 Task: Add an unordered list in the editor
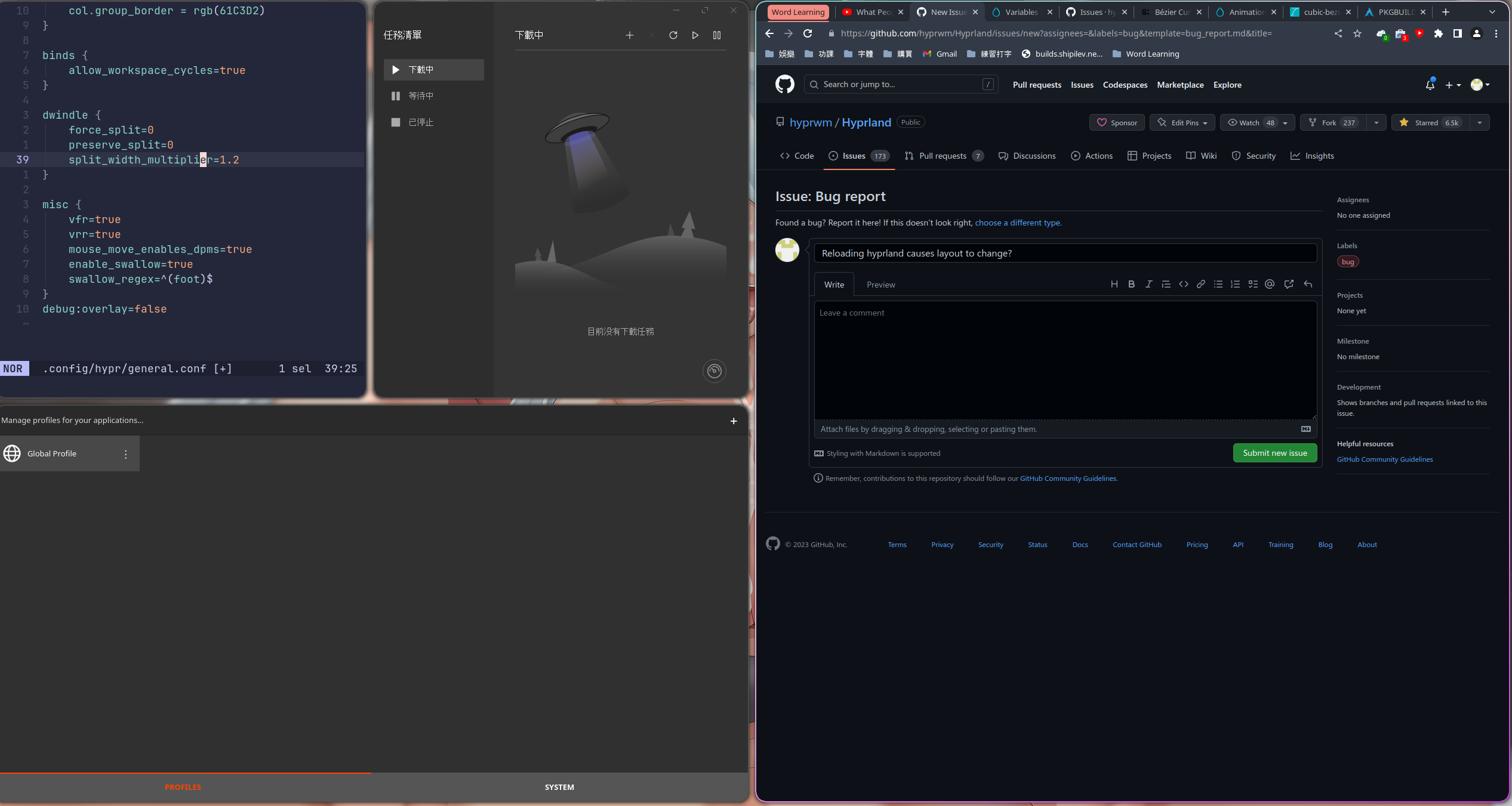click(1218, 284)
